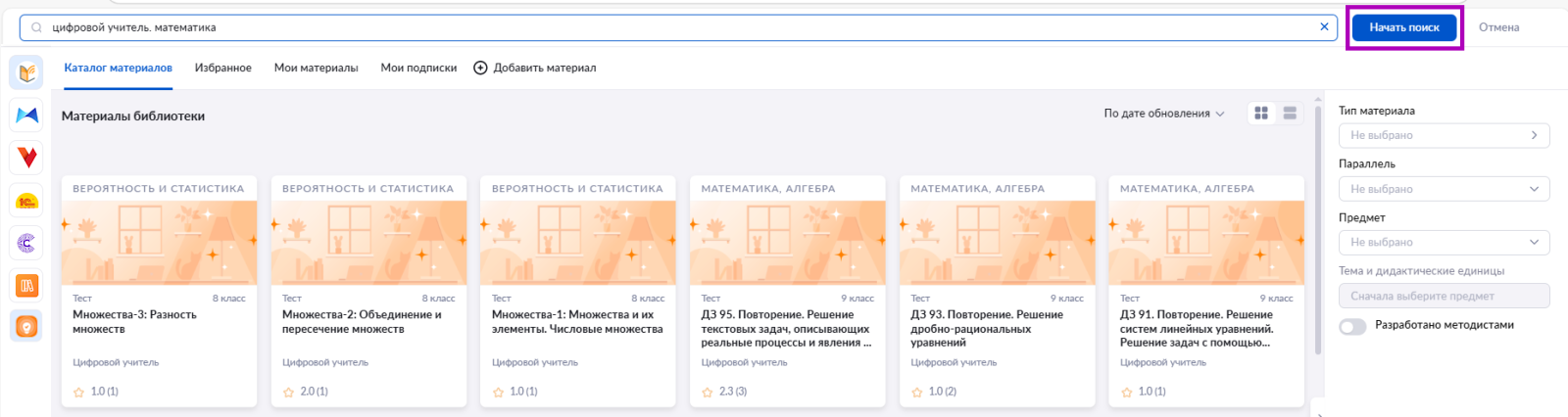Click Начать поиск button
1568x417 pixels.
pos(1404,27)
